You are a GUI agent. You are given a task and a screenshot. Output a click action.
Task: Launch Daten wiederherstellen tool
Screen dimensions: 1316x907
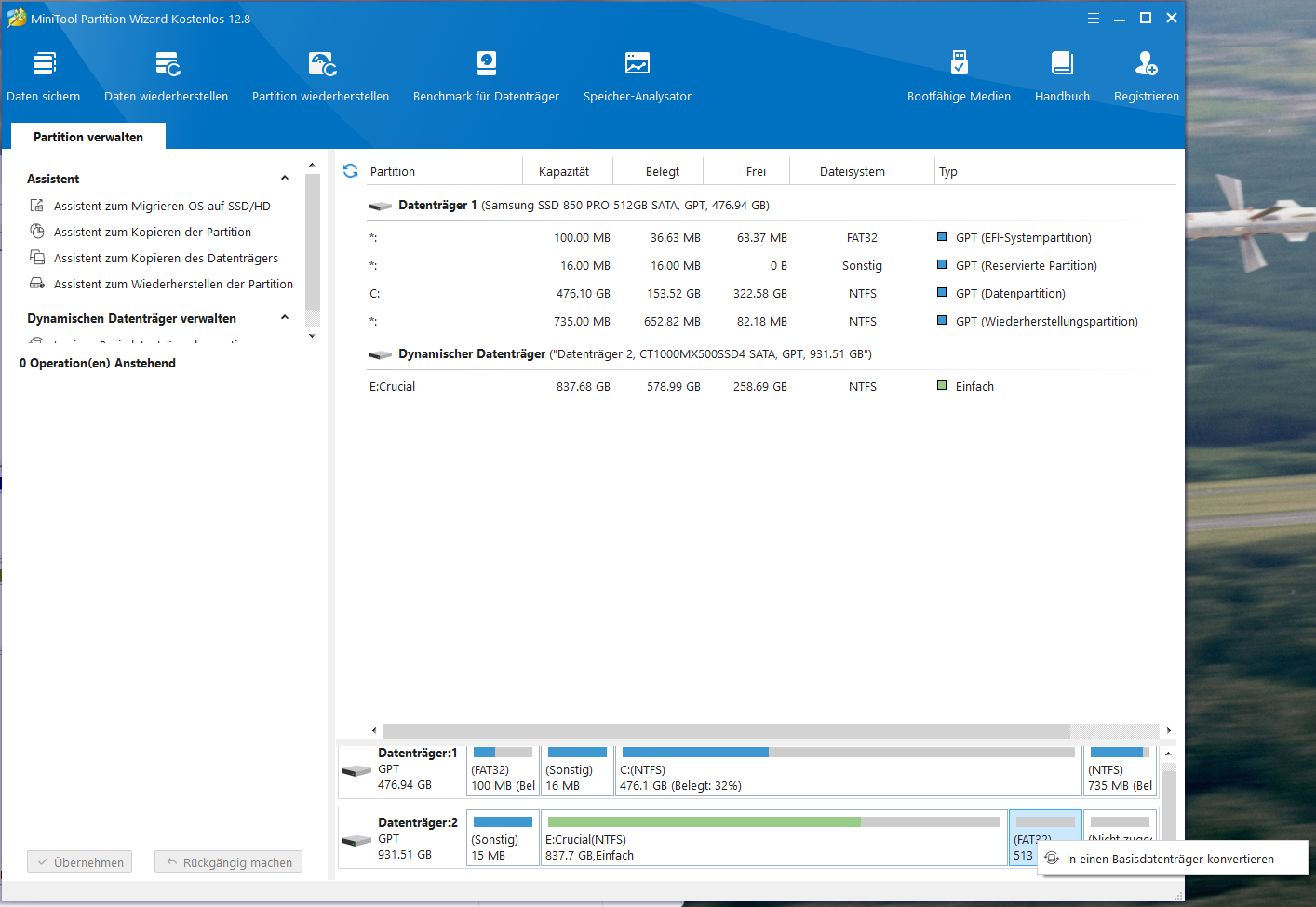pyautogui.click(x=167, y=76)
